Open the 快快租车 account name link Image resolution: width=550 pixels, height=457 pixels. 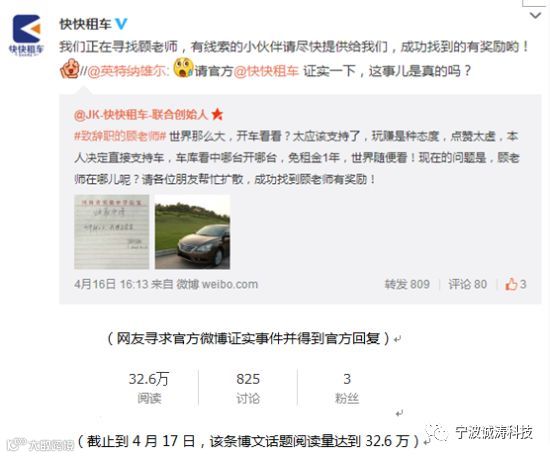[85, 24]
